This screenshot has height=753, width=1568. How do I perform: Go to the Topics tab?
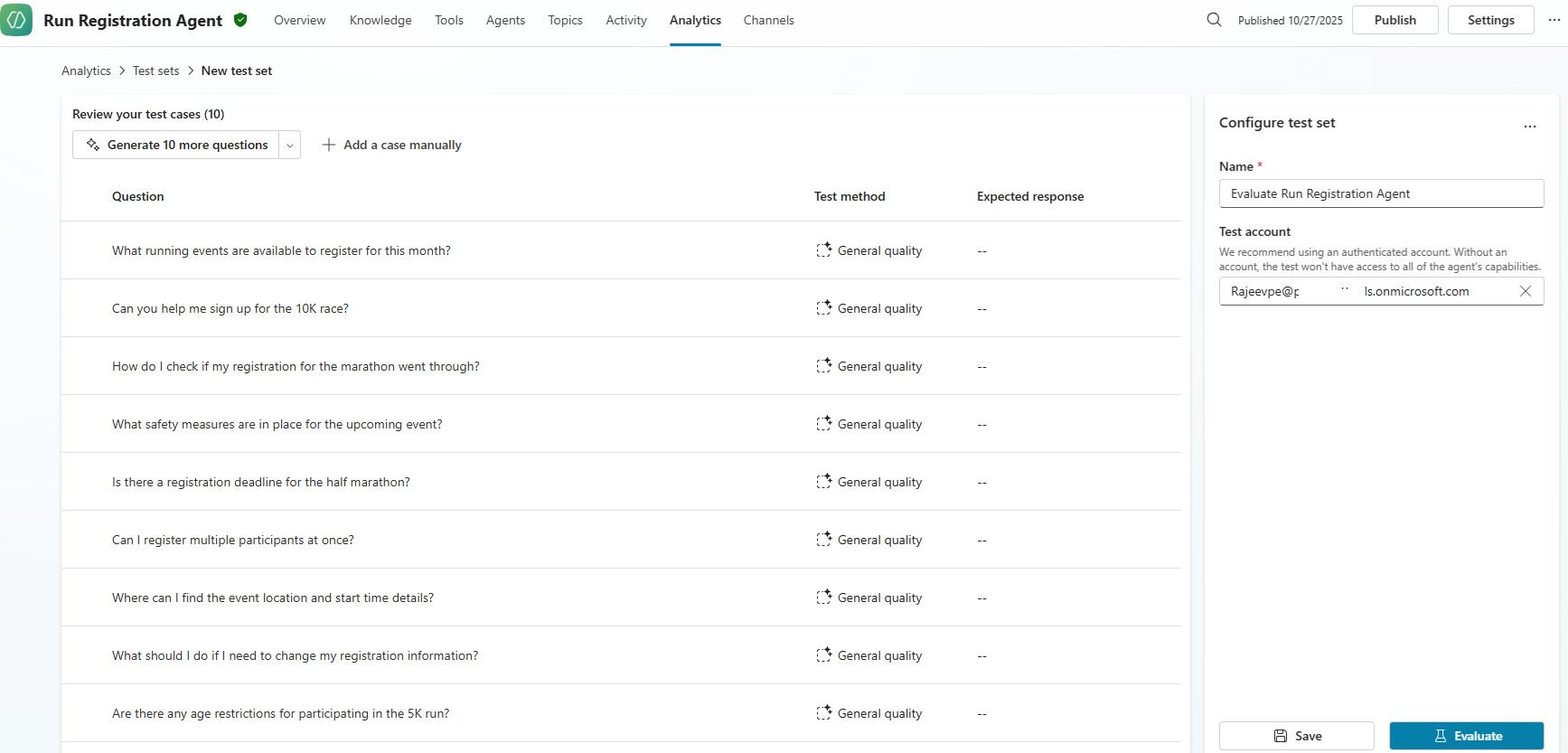565,20
